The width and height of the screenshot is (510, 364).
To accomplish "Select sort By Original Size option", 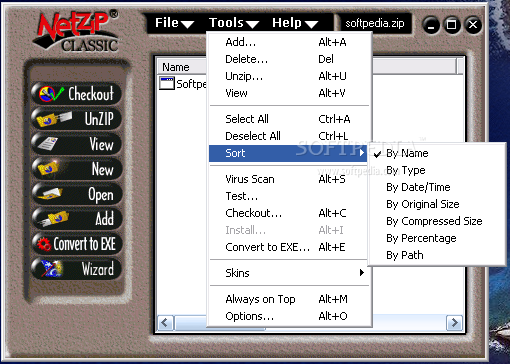I will (x=437, y=204).
